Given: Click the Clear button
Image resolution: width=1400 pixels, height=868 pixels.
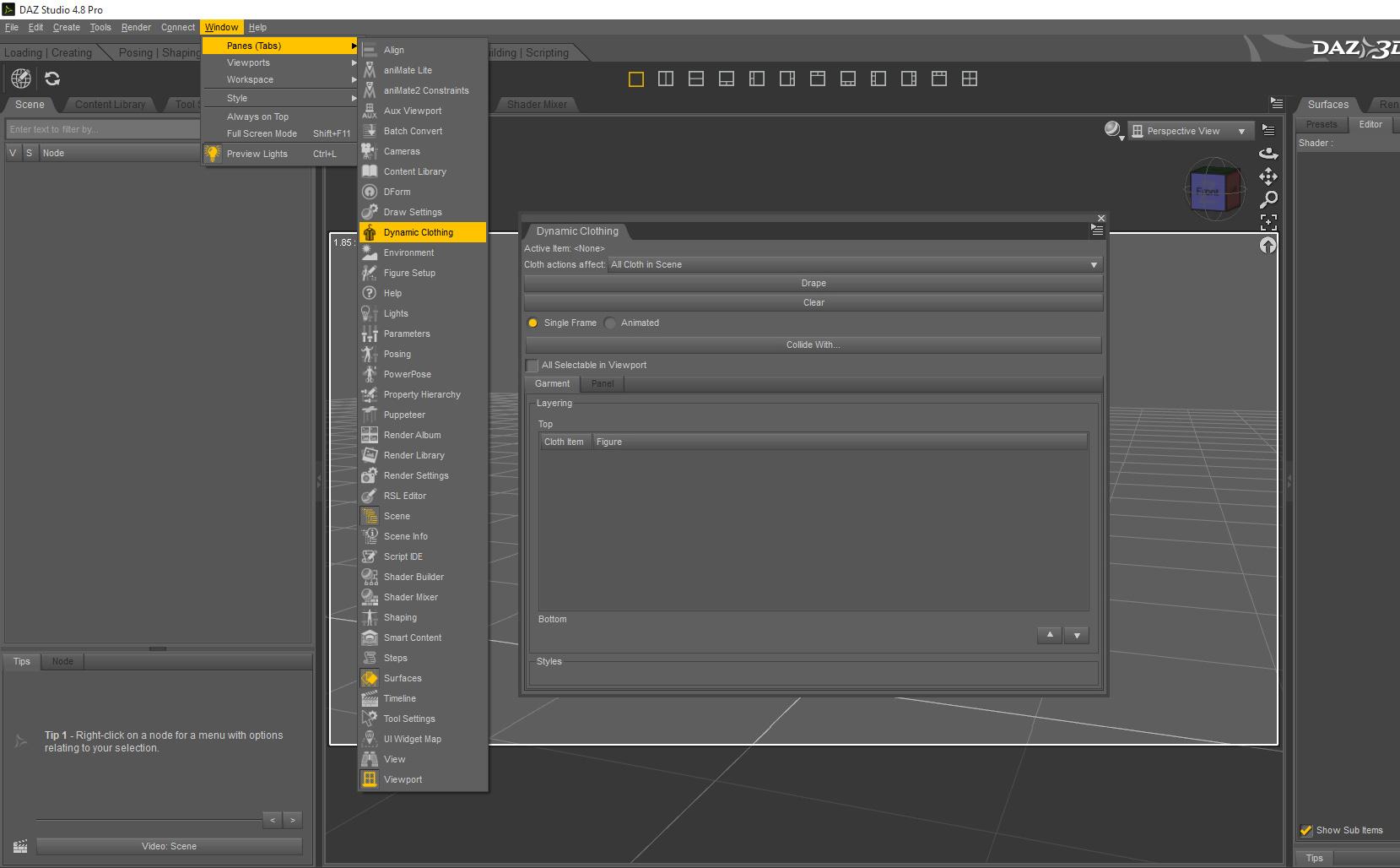Looking at the screenshot, I should (x=814, y=302).
